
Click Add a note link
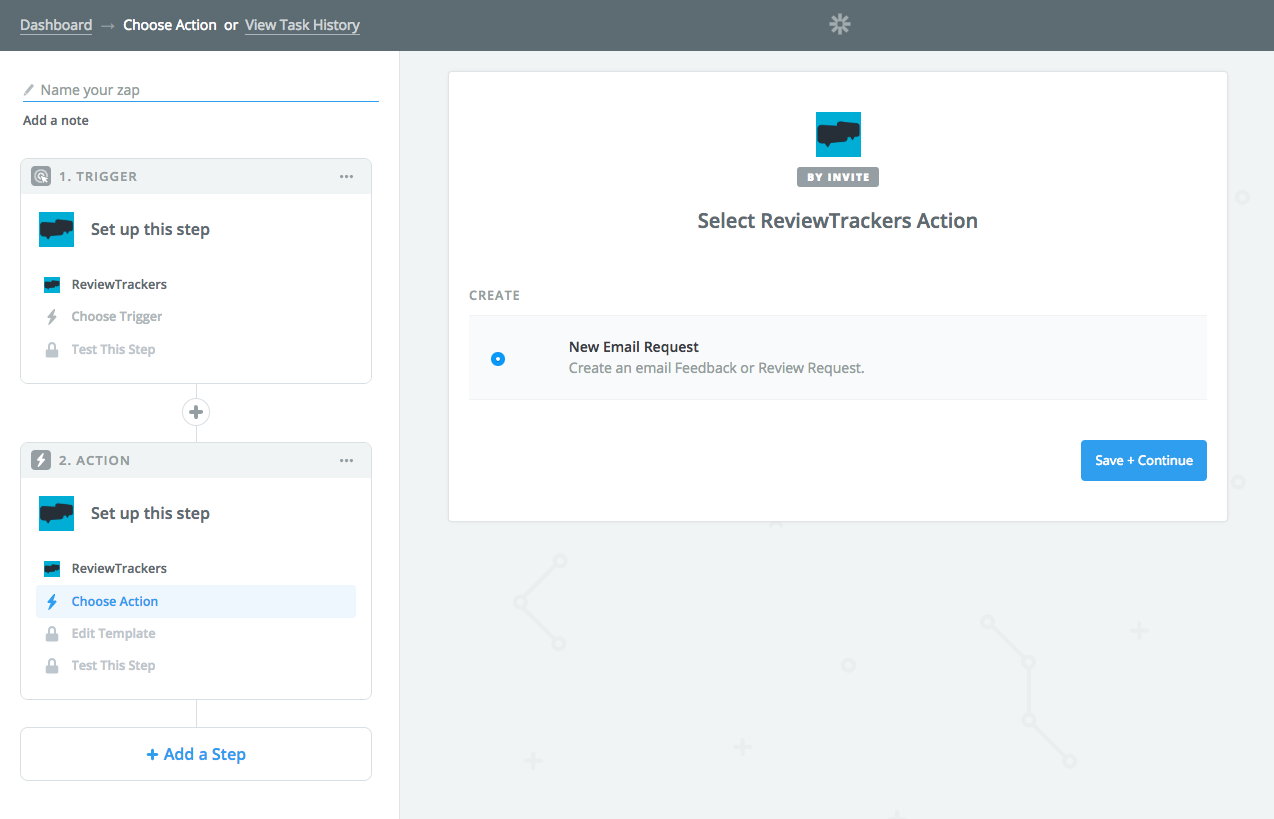(56, 120)
